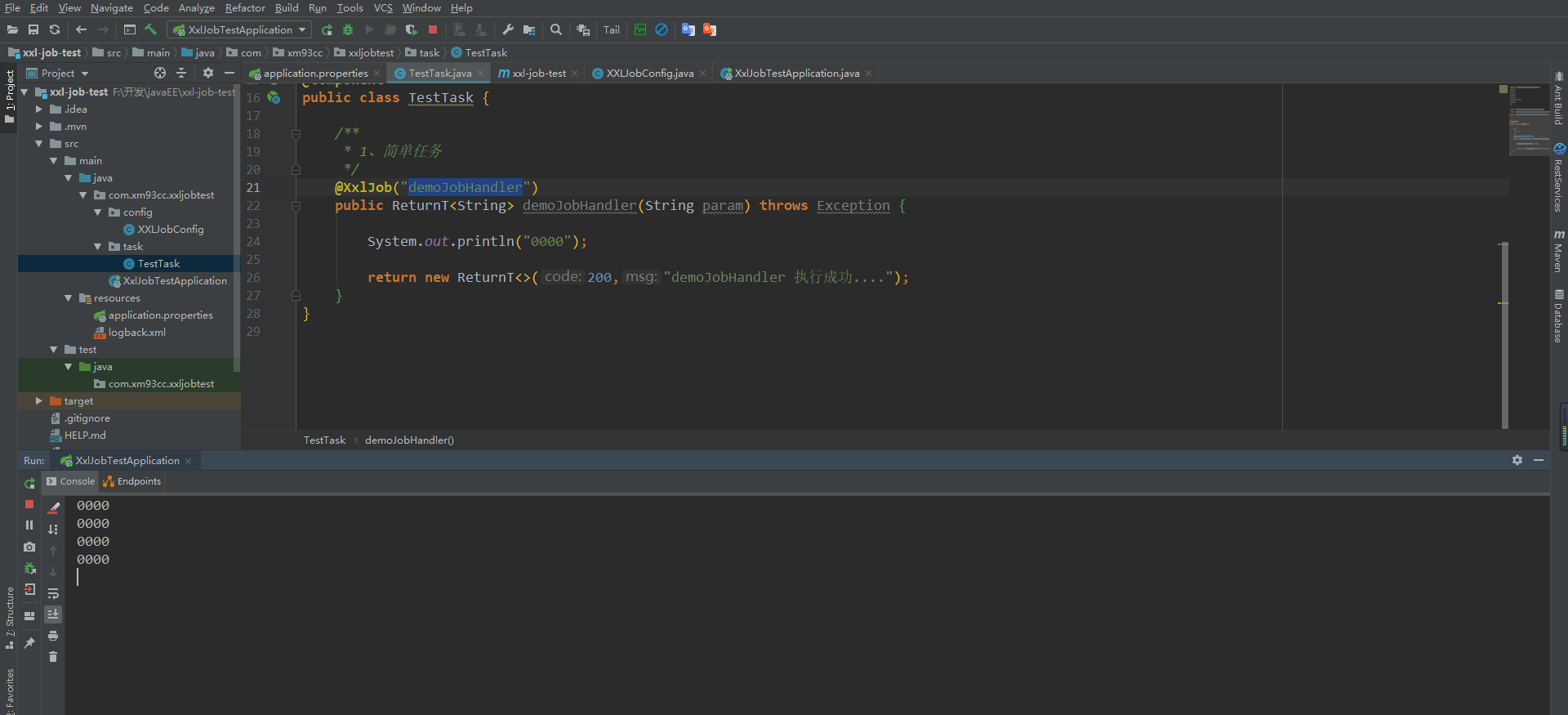Click the green Debug bug icon in toolbar
The height and width of the screenshot is (715, 1568).
(348, 29)
